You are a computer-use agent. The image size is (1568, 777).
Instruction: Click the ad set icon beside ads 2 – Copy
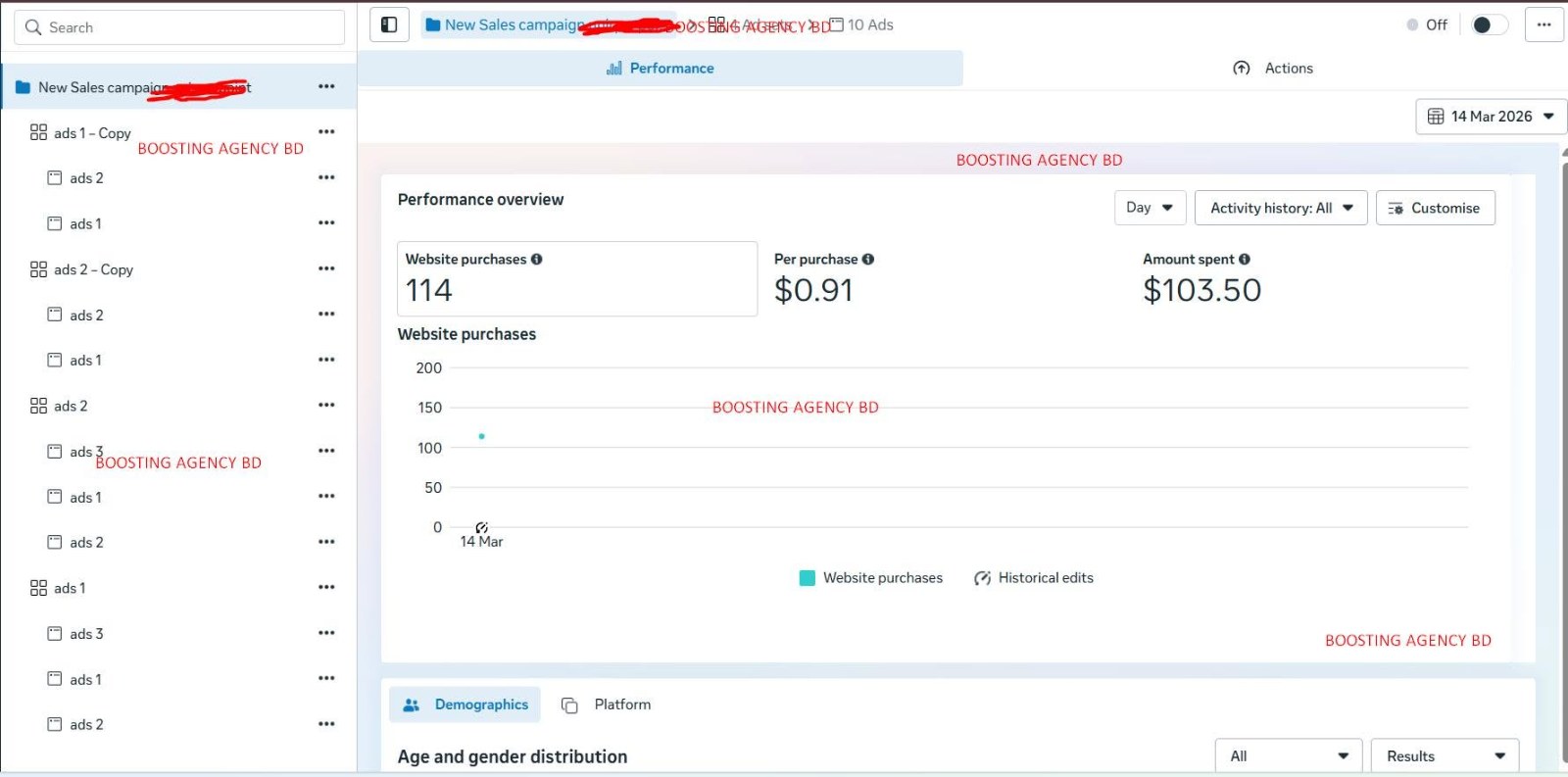38,268
